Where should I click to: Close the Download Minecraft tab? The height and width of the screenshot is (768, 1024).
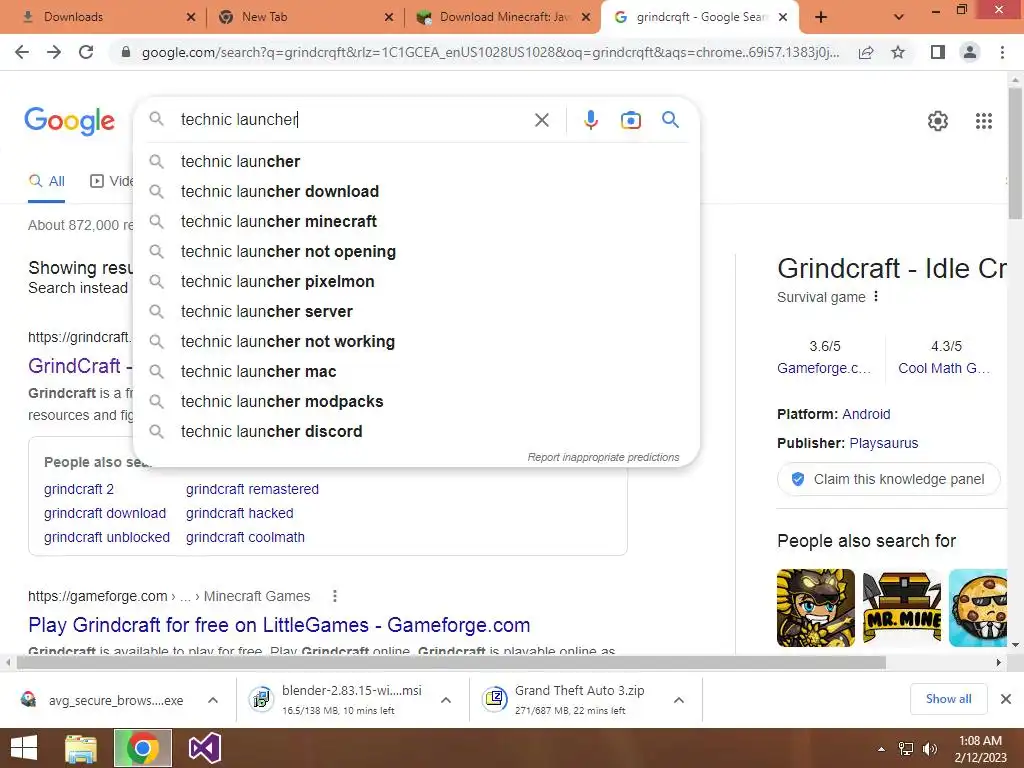[586, 17]
